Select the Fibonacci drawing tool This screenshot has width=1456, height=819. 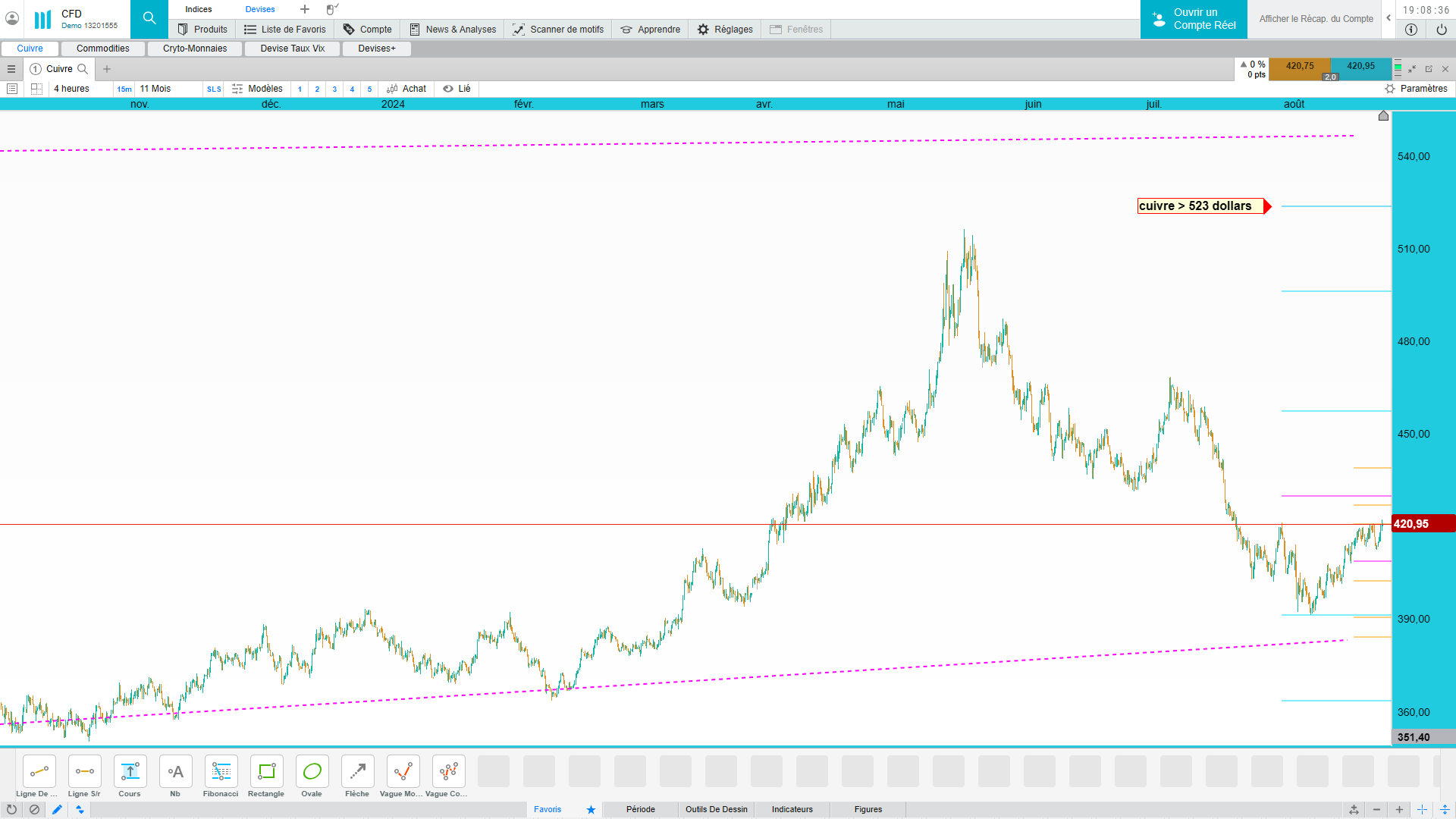click(221, 772)
